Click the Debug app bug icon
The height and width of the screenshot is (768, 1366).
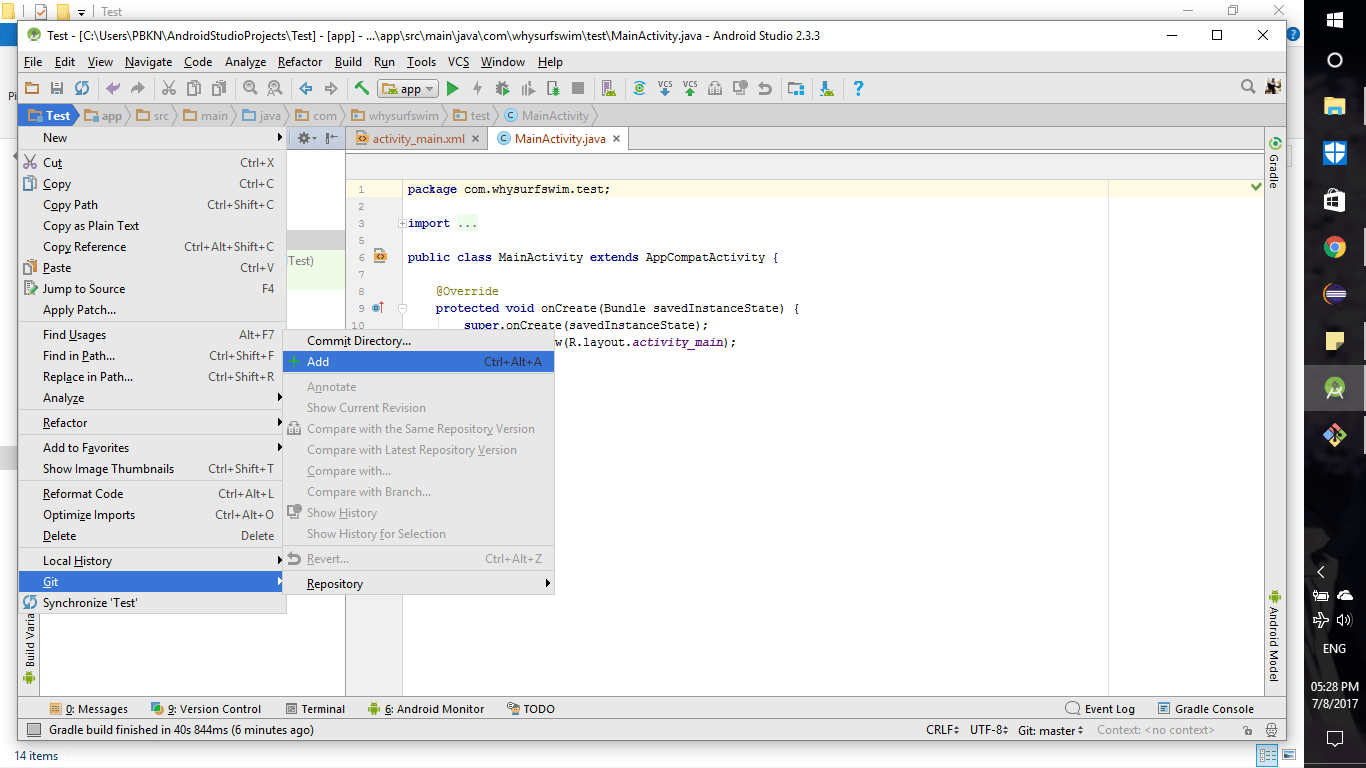click(x=504, y=89)
